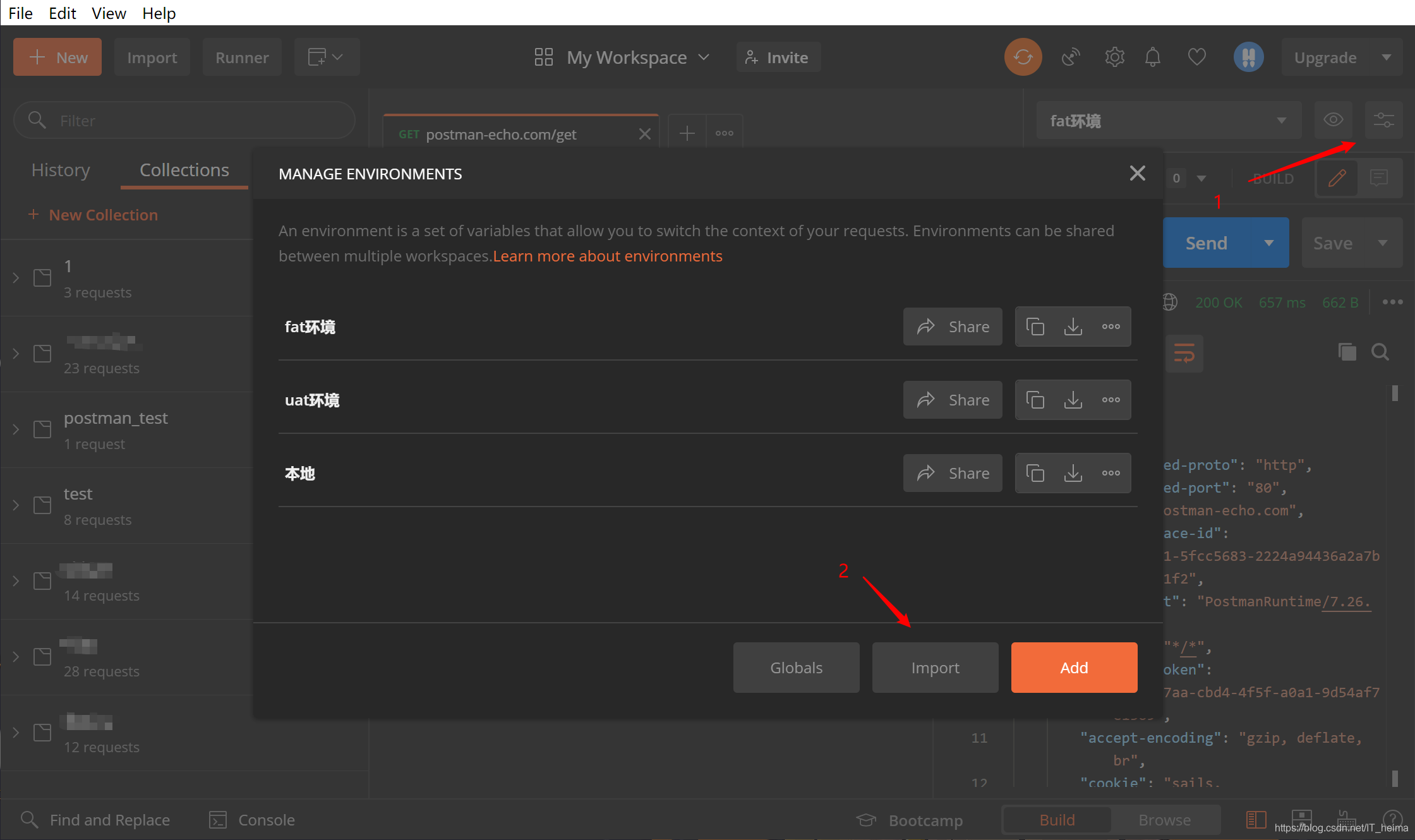This screenshot has width=1415, height=840.
Task: Download the uat环境 environment
Action: click(x=1073, y=400)
